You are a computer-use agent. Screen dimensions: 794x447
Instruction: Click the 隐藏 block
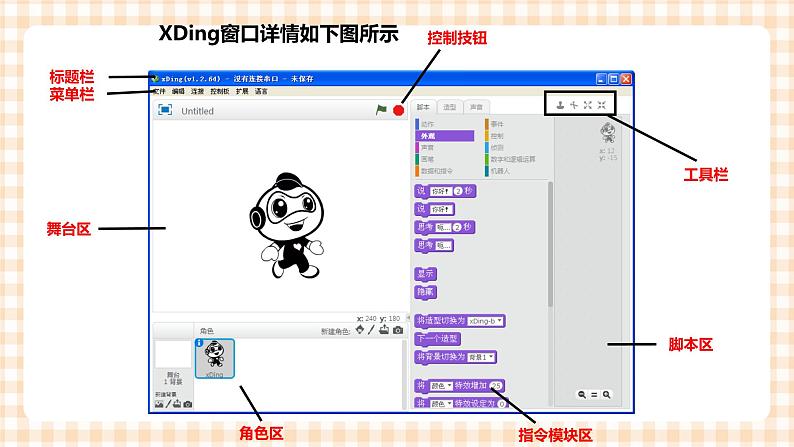pyautogui.click(x=425, y=292)
